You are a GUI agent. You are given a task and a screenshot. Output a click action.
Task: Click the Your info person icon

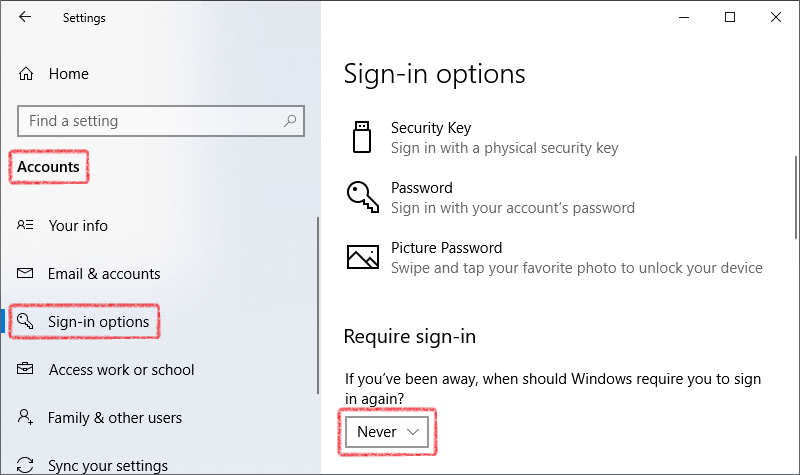pyautogui.click(x=25, y=224)
